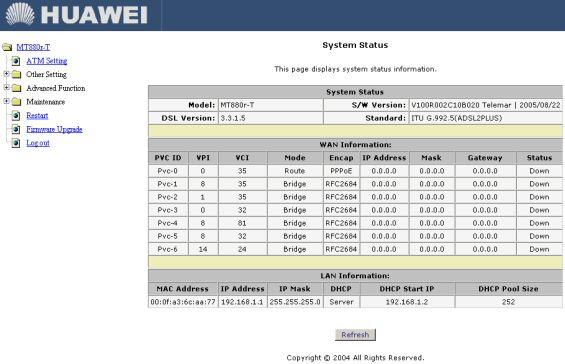The height and width of the screenshot is (364, 565).
Task: Click the Pvc-5 row ID cell
Action: tap(168, 236)
